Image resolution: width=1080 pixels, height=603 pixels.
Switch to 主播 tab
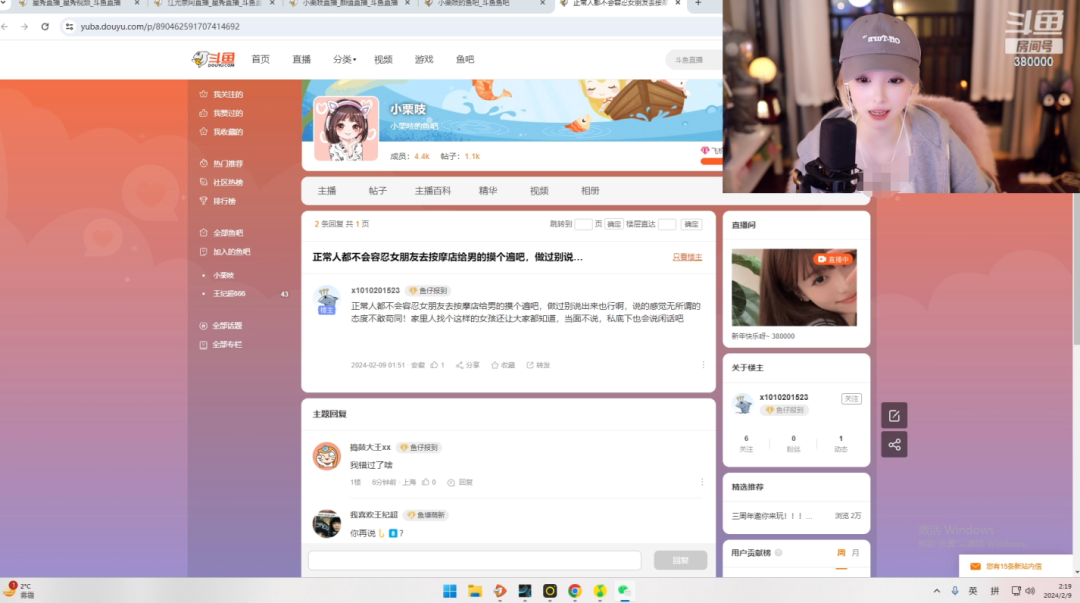click(327, 191)
